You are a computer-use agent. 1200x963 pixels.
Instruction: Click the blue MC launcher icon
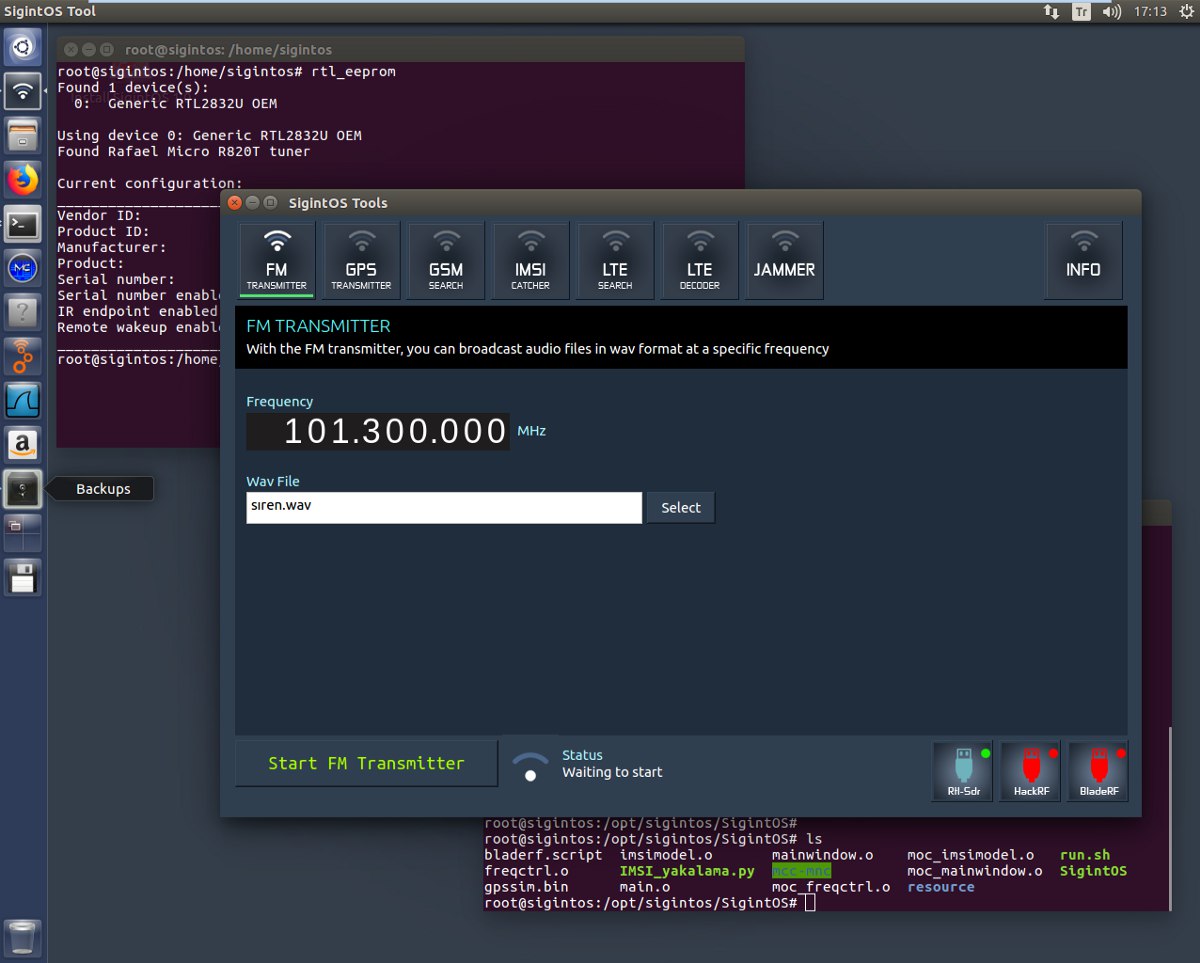tap(24, 268)
